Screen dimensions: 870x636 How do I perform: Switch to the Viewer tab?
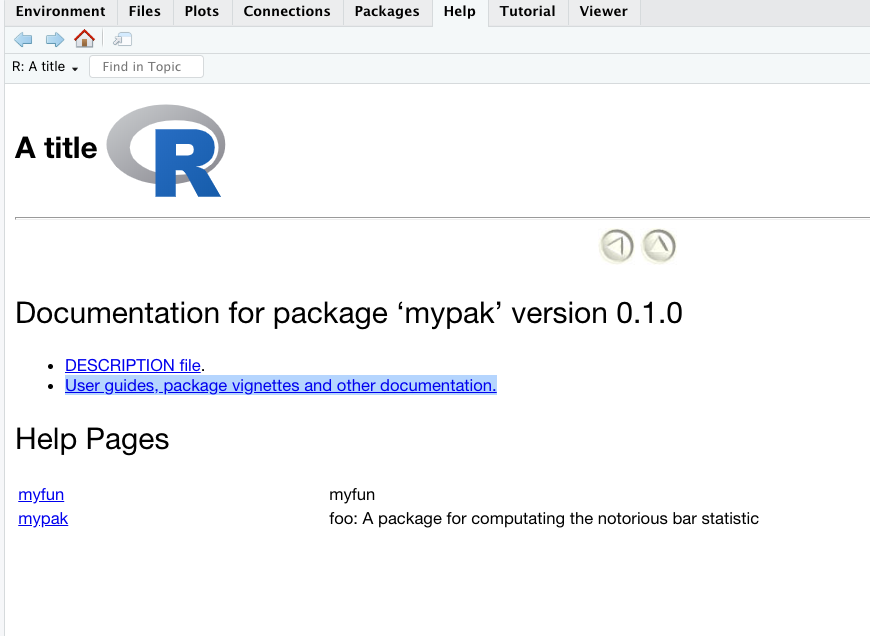point(603,12)
